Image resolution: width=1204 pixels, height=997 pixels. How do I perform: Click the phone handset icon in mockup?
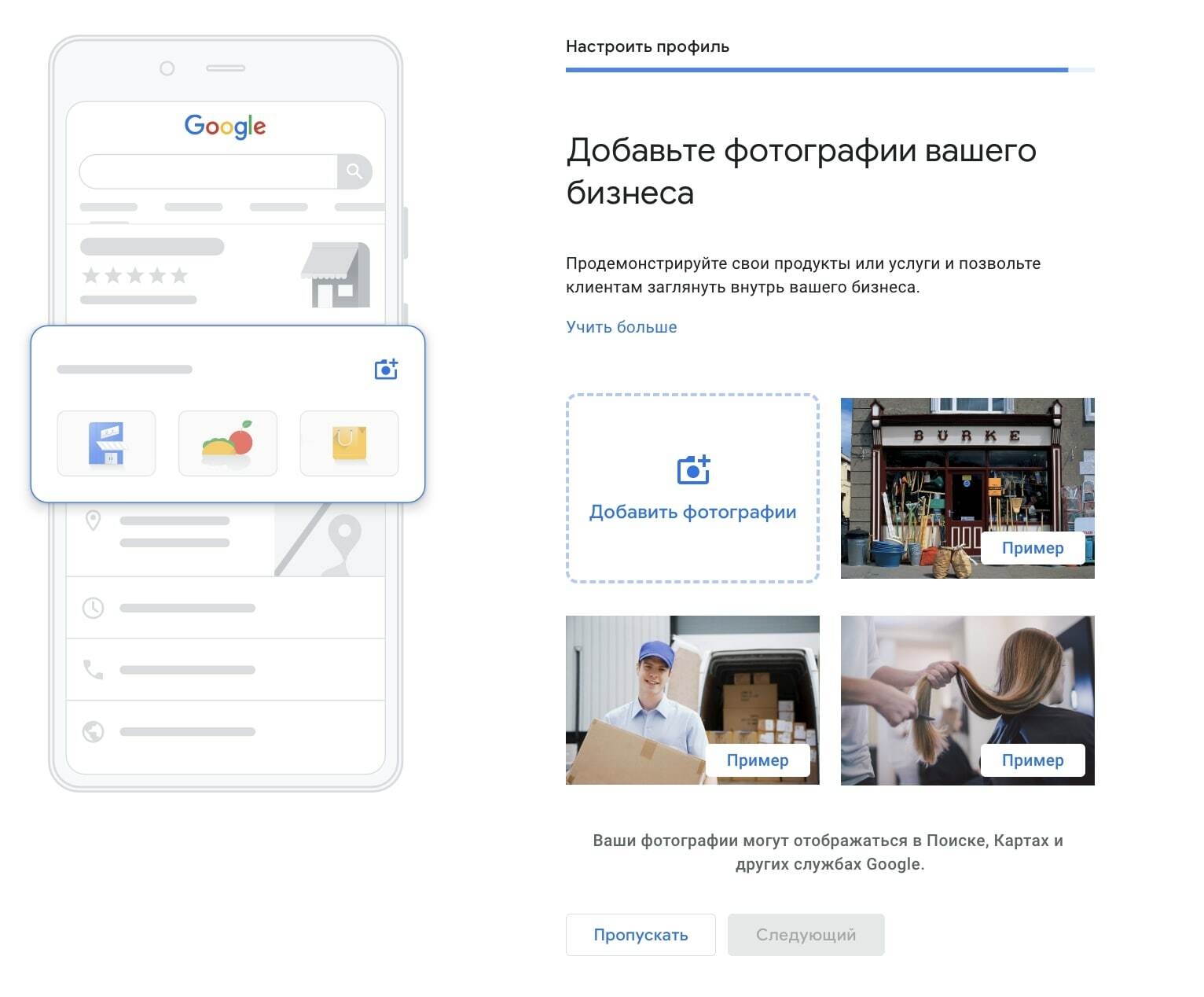click(x=93, y=670)
